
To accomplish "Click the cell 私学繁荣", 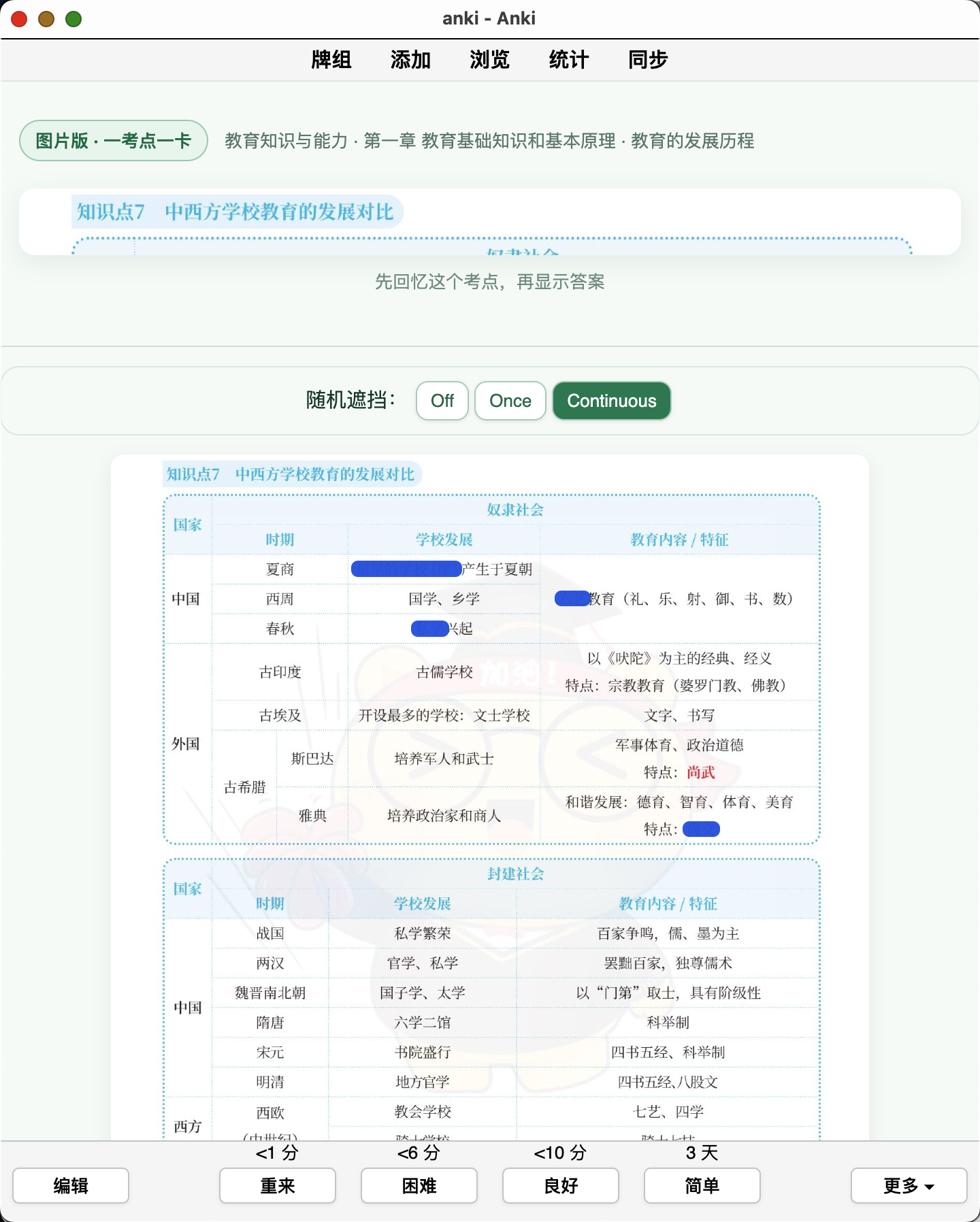I will pos(423,934).
